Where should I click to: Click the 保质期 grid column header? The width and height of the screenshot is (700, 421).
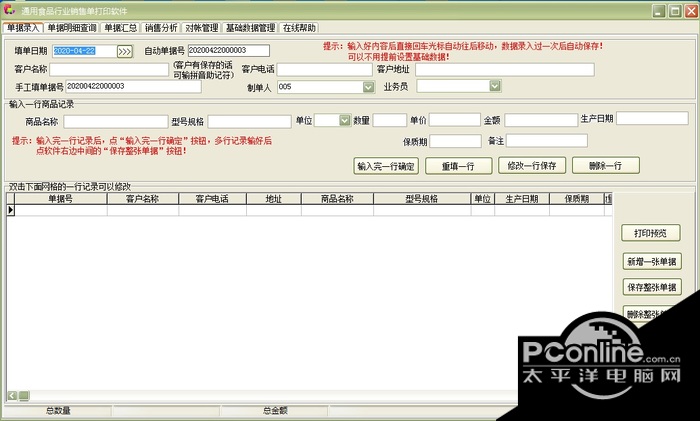point(577,199)
